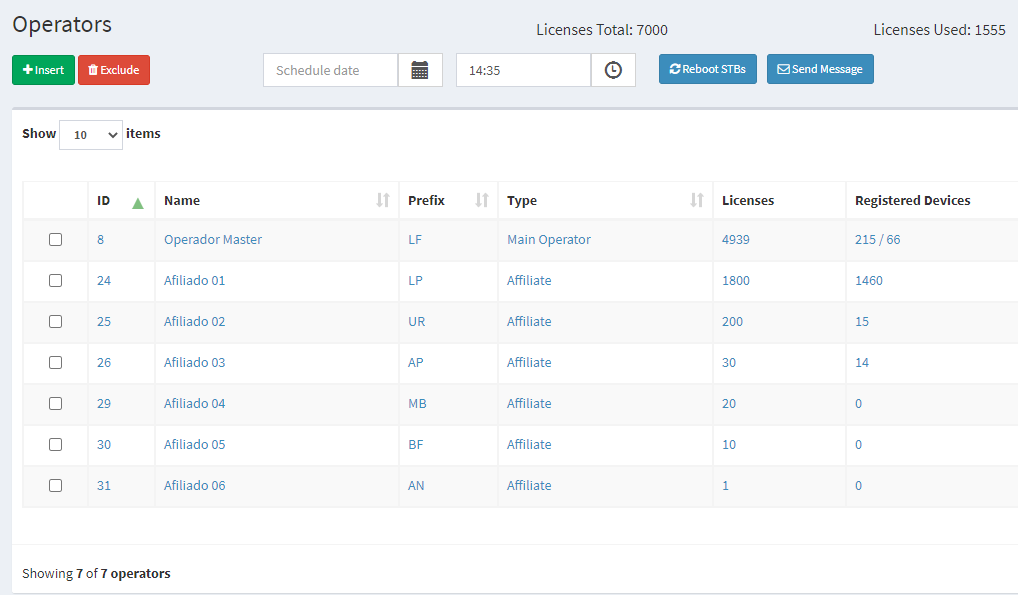1018x595 pixels.
Task: Click the 14:35 time input field
Action: (523, 70)
